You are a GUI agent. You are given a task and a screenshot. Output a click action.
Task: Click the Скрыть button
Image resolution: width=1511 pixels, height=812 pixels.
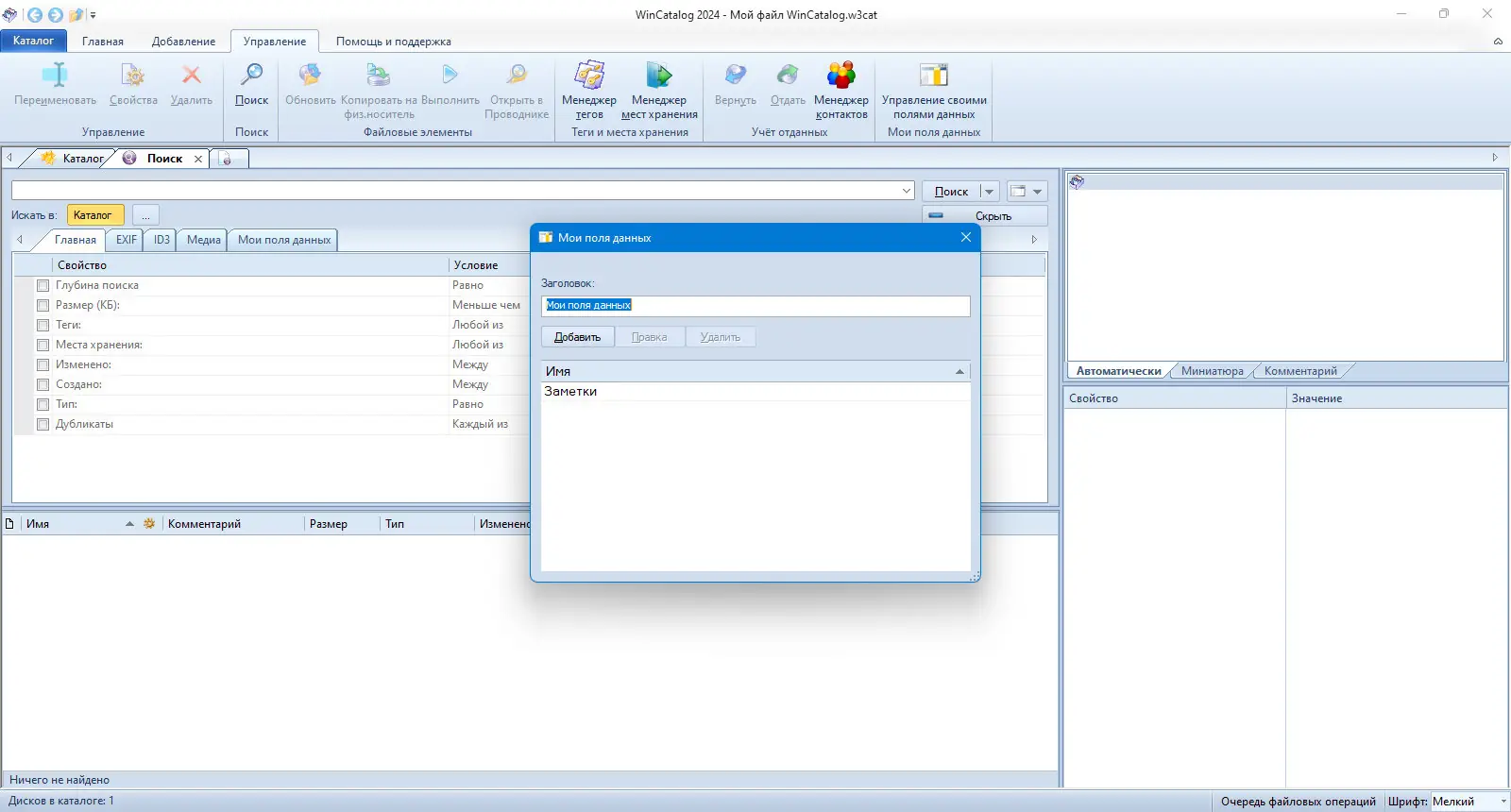(x=985, y=216)
